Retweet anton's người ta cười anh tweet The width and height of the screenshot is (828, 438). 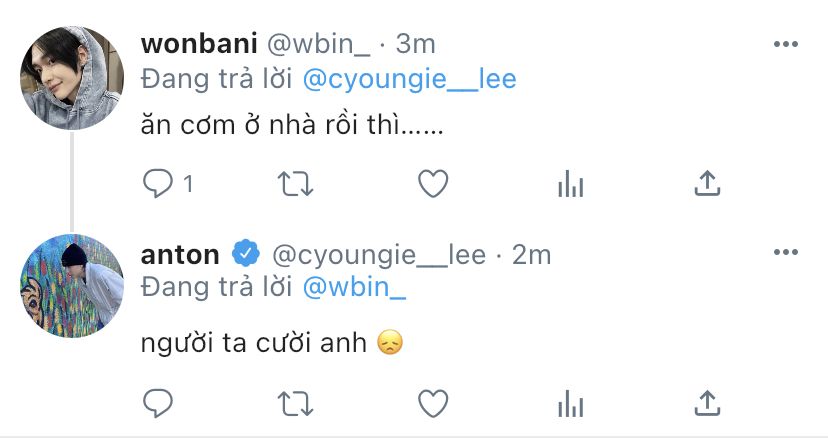coord(296,404)
